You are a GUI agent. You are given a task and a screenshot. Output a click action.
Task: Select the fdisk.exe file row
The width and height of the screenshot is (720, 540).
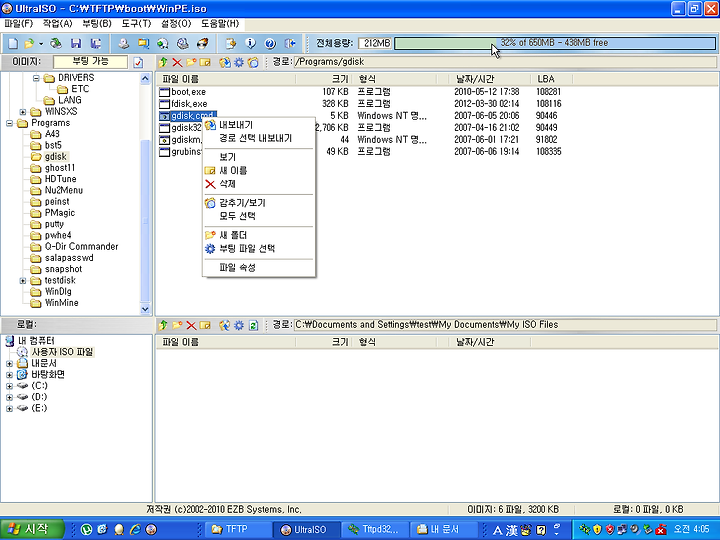[189, 104]
